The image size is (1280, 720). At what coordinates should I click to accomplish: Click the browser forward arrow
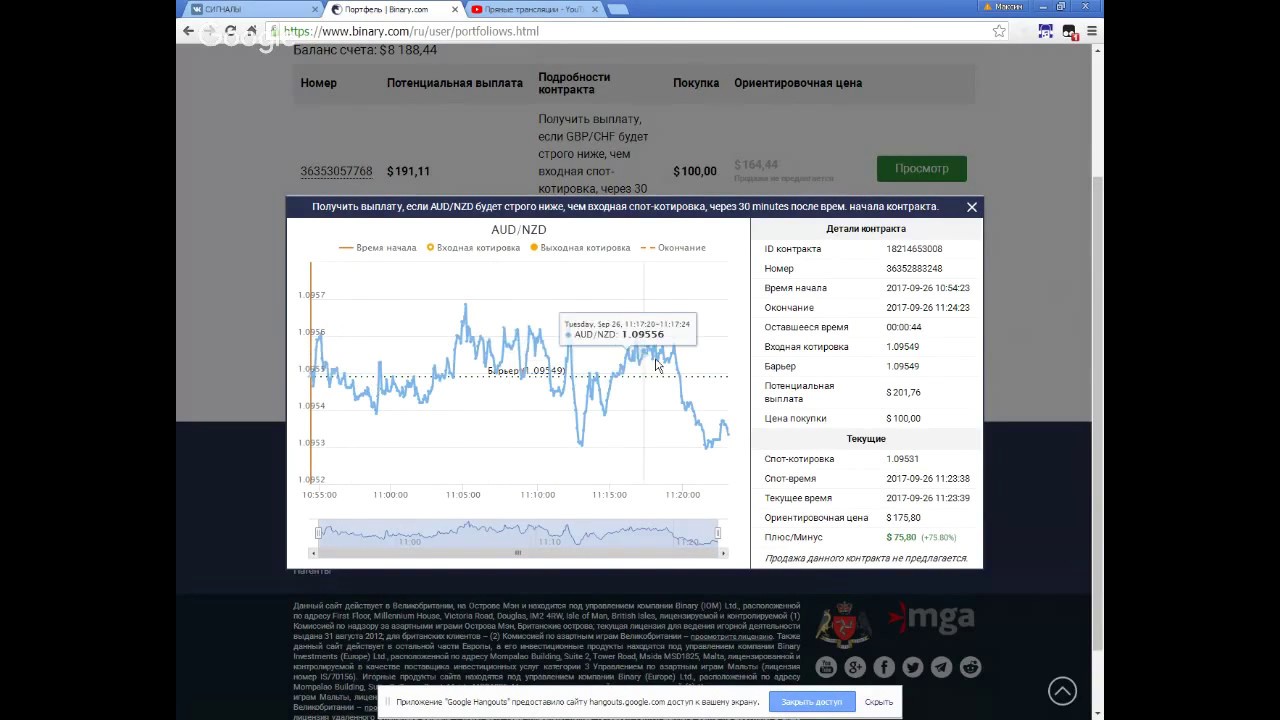pyautogui.click(x=209, y=31)
